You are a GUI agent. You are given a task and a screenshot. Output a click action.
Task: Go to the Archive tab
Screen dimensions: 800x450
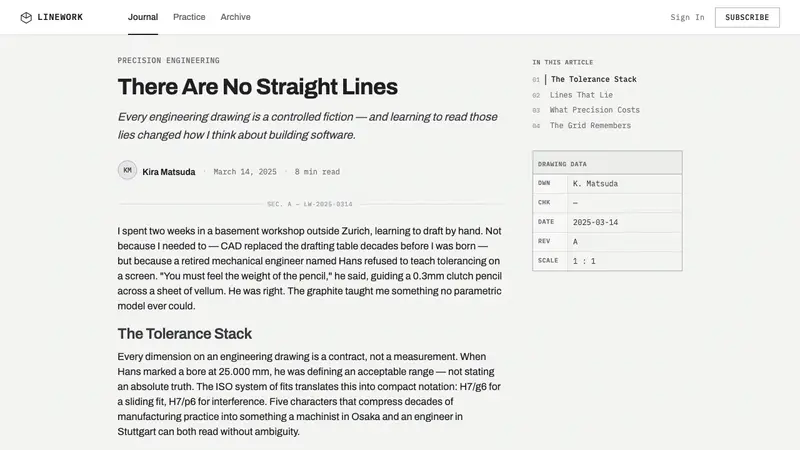pos(235,17)
